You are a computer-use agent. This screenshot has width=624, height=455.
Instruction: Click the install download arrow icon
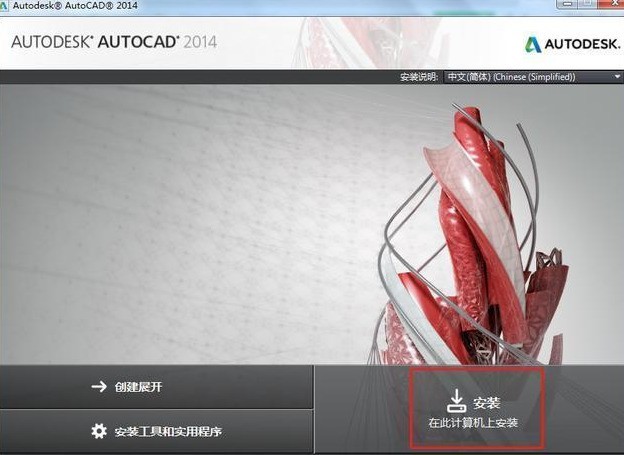pos(456,401)
